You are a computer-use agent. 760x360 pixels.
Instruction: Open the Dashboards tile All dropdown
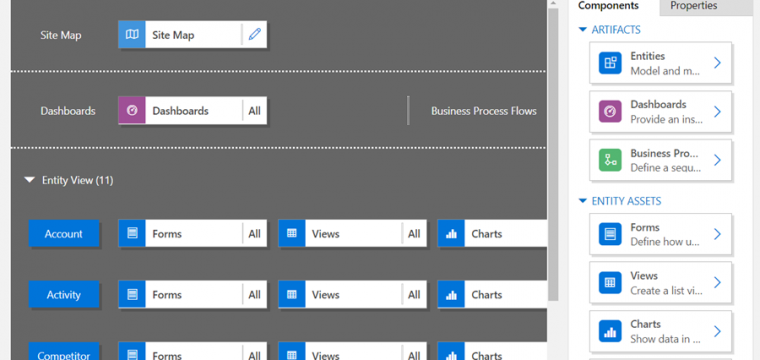tap(254, 110)
